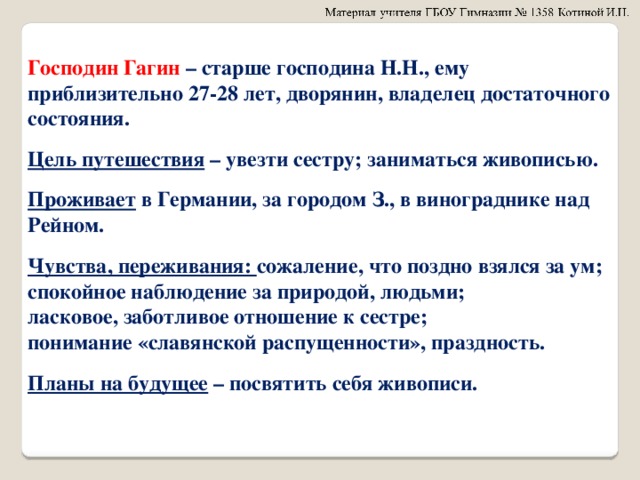This screenshot has width=640, height=480.
Task: Click the underlined "Планы на будущее" label
Action: click(x=118, y=384)
